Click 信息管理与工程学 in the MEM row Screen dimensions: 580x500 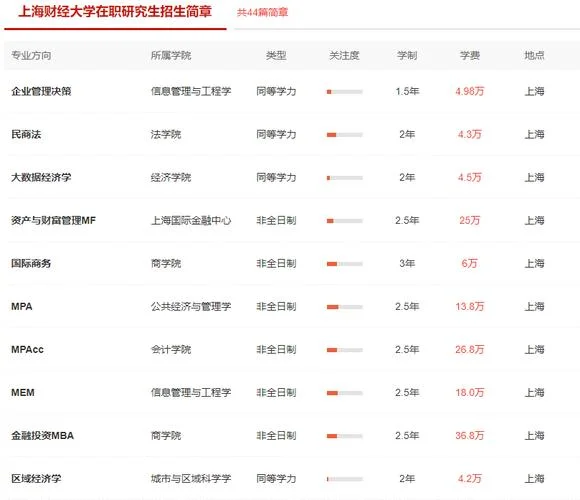pyautogui.click(x=191, y=392)
